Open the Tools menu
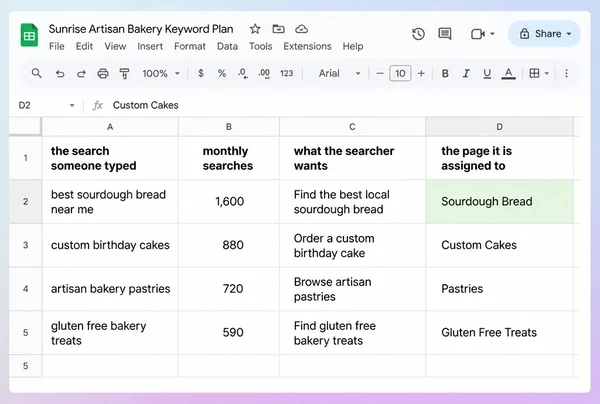 coord(261,46)
